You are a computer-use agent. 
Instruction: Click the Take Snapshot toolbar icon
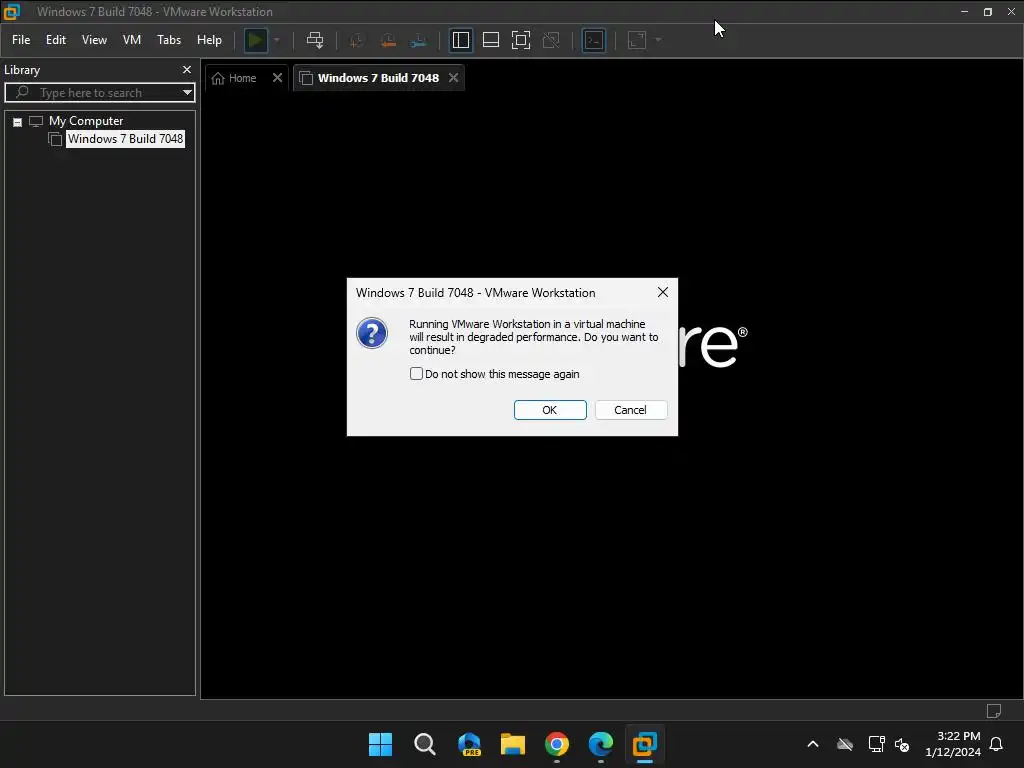pyautogui.click(x=357, y=40)
